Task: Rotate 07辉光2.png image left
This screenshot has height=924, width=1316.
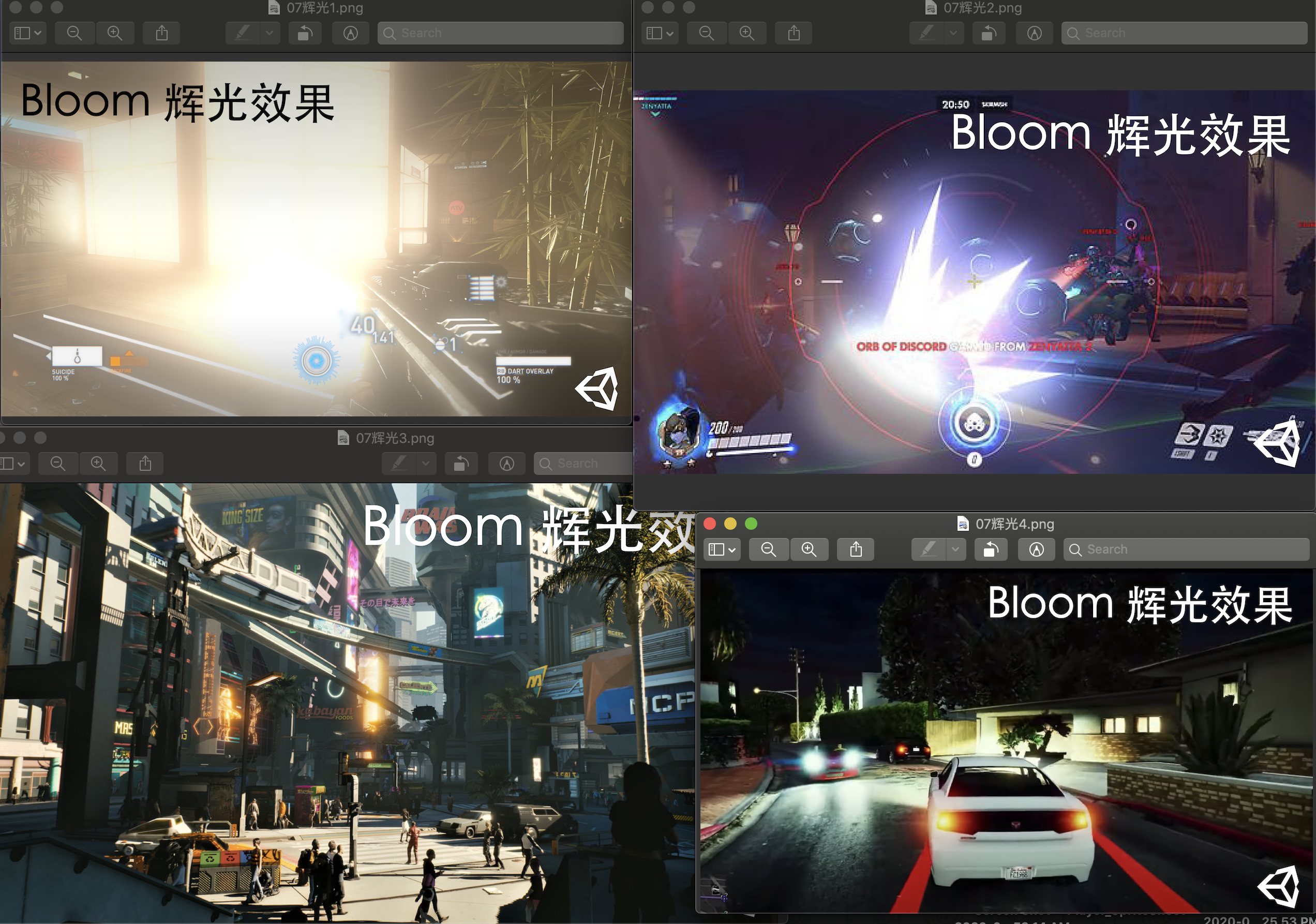Action: coord(989,33)
